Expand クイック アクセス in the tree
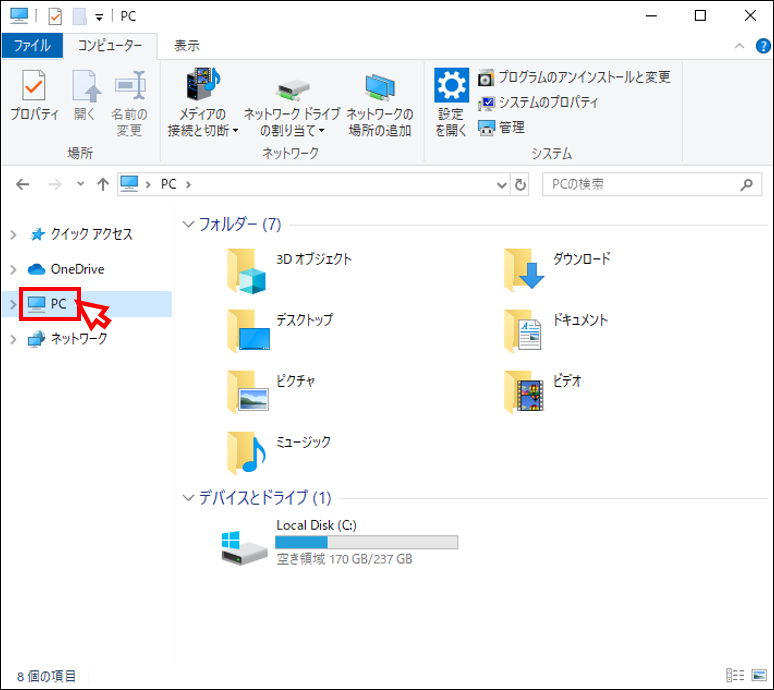 [13, 235]
